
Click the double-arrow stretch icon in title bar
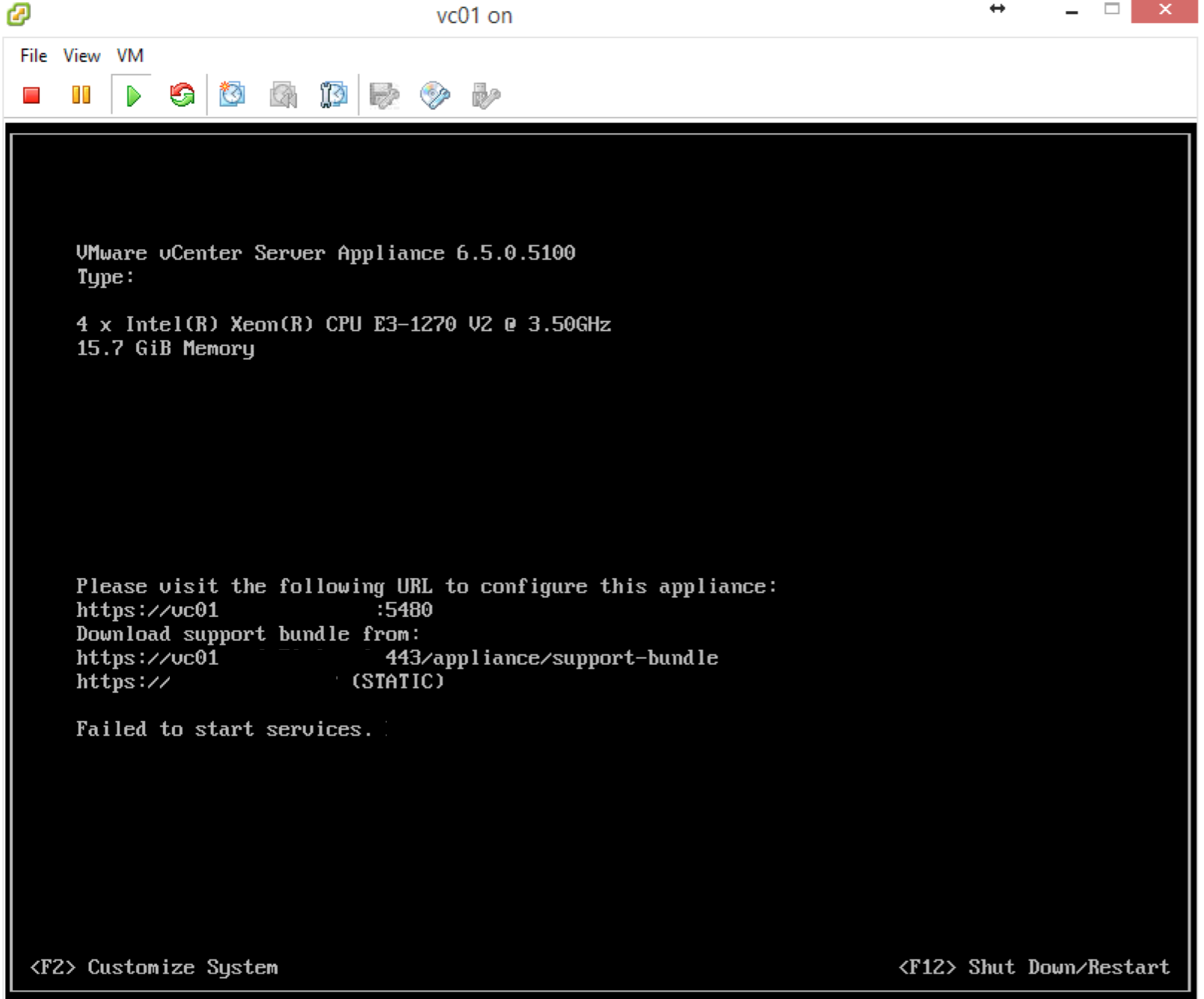click(997, 8)
